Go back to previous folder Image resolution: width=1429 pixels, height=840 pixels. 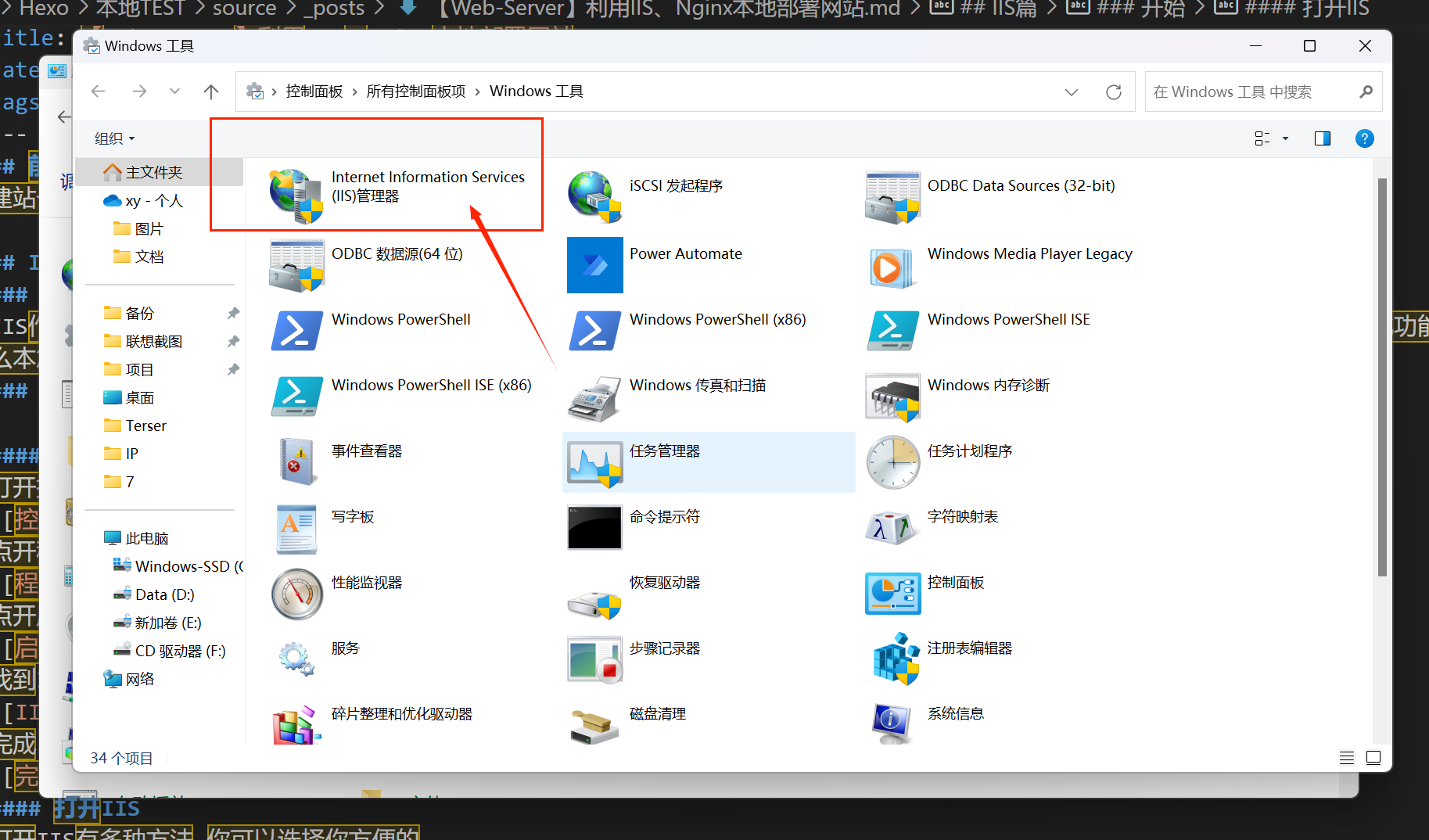coord(99,92)
